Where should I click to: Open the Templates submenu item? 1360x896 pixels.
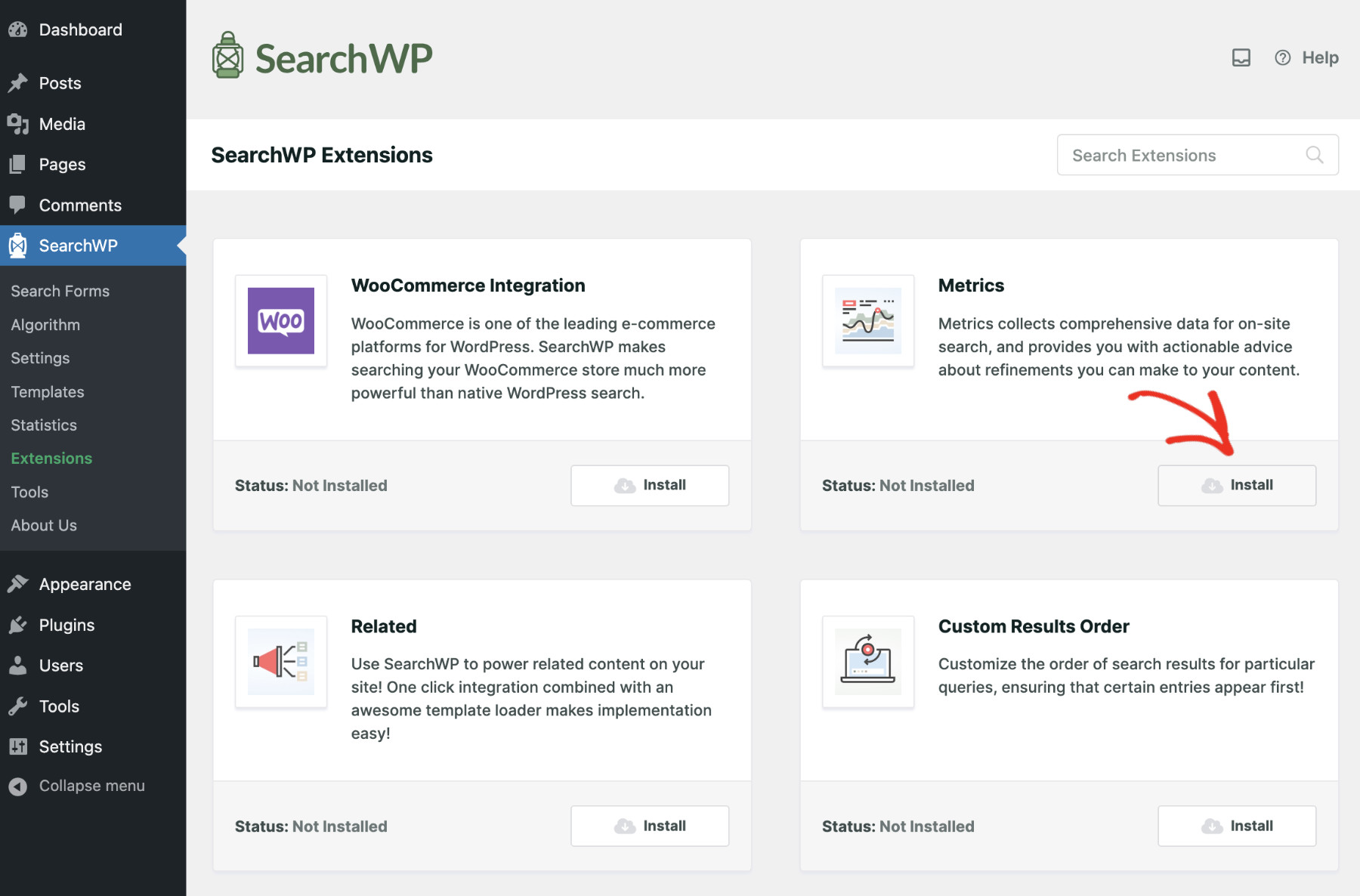(48, 391)
